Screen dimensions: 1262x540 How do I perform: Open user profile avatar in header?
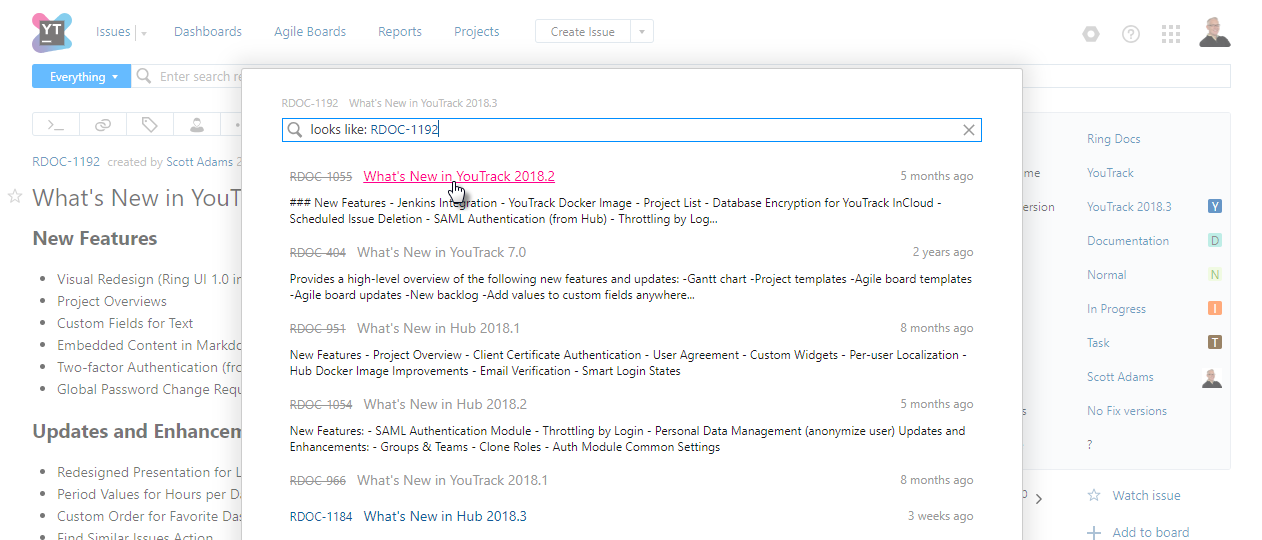[x=1214, y=32]
